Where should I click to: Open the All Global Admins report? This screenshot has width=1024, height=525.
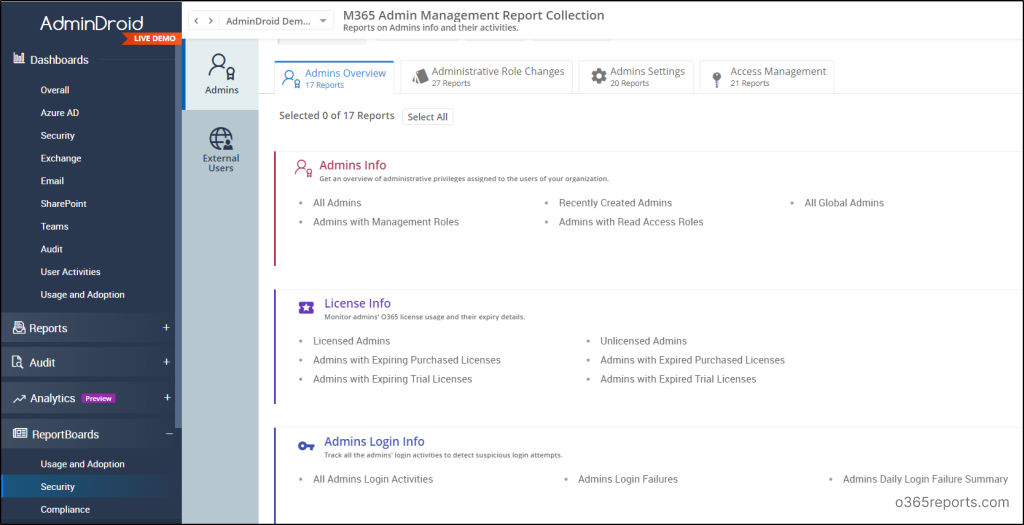point(844,203)
